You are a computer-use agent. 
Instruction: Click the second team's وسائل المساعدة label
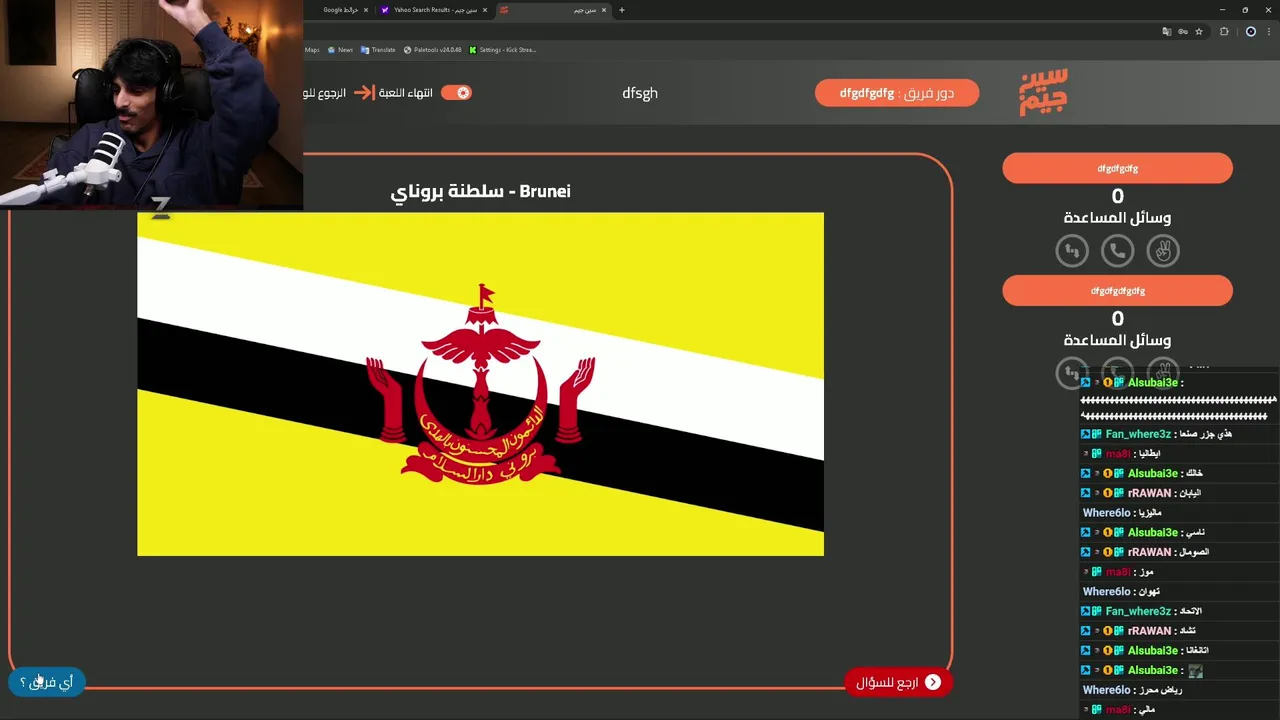point(1117,341)
